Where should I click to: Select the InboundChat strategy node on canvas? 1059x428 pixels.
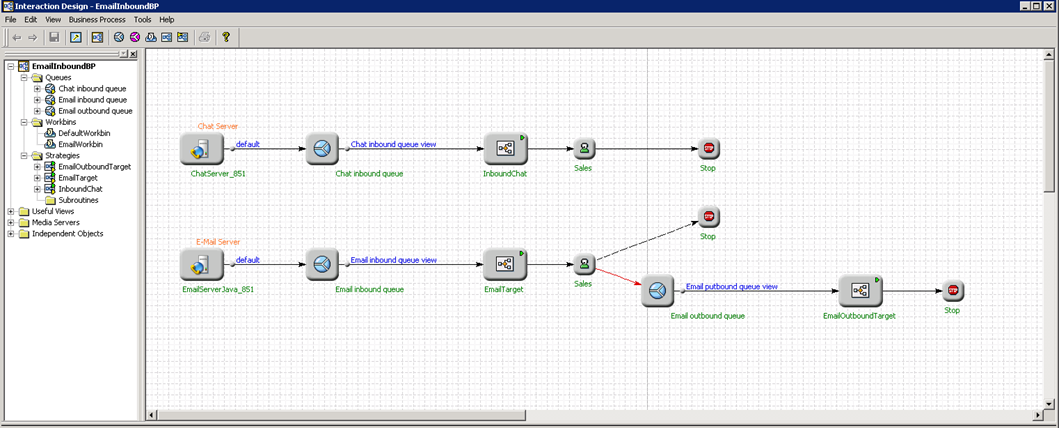tap(504, 150)
